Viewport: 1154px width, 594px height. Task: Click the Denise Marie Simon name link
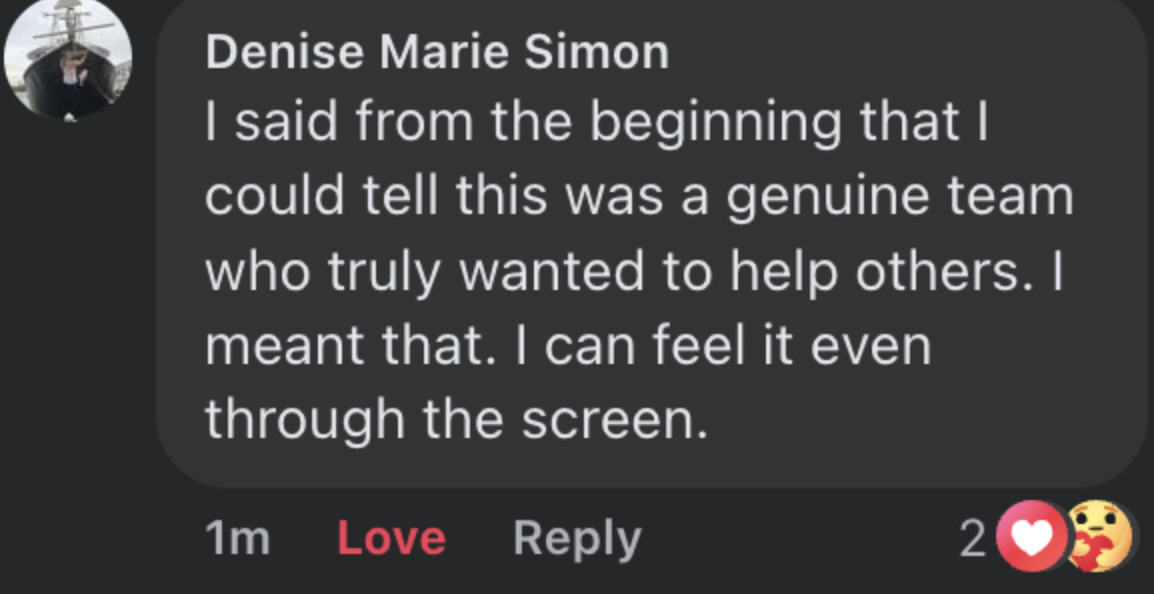point(437,52)
